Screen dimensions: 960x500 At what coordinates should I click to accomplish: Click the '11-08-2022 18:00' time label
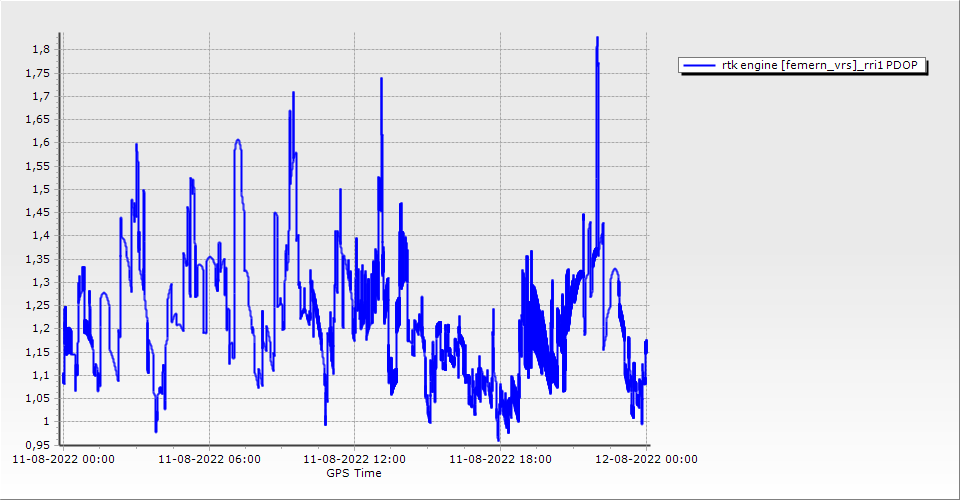[499, 459]
